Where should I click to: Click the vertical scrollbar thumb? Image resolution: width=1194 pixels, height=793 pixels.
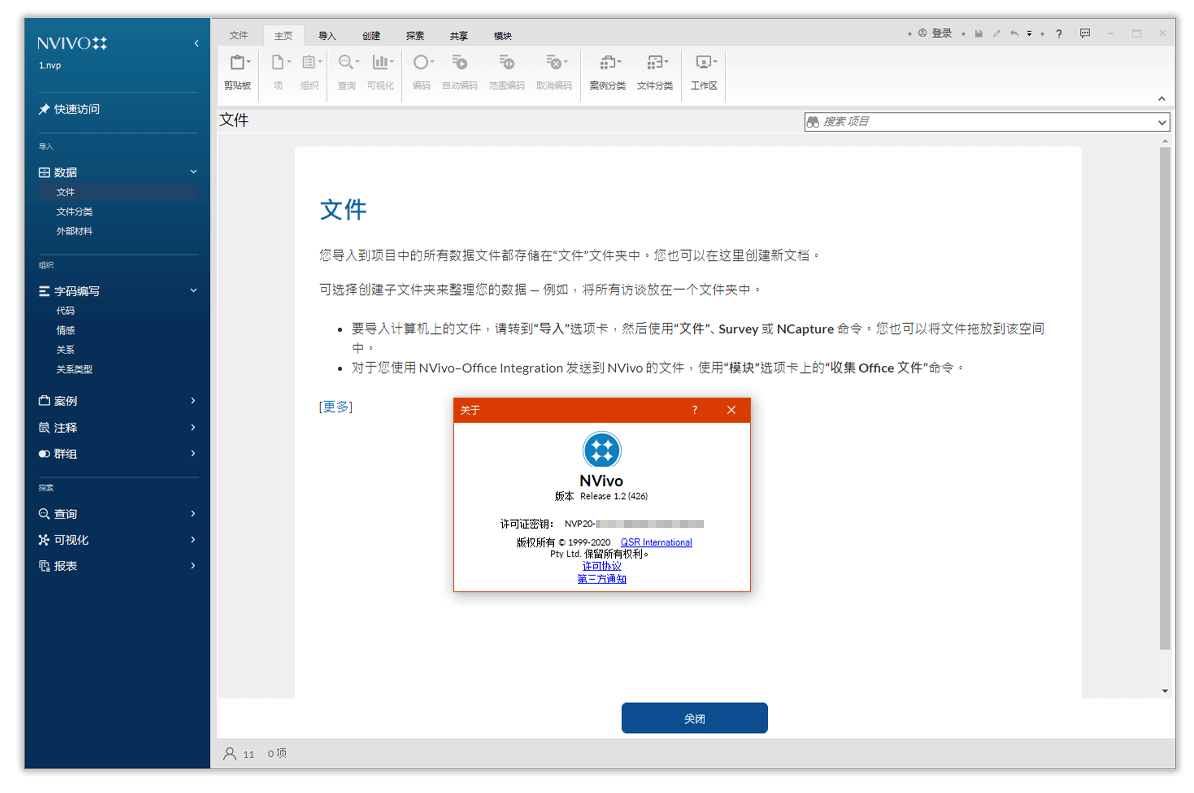click(1164, 398)
